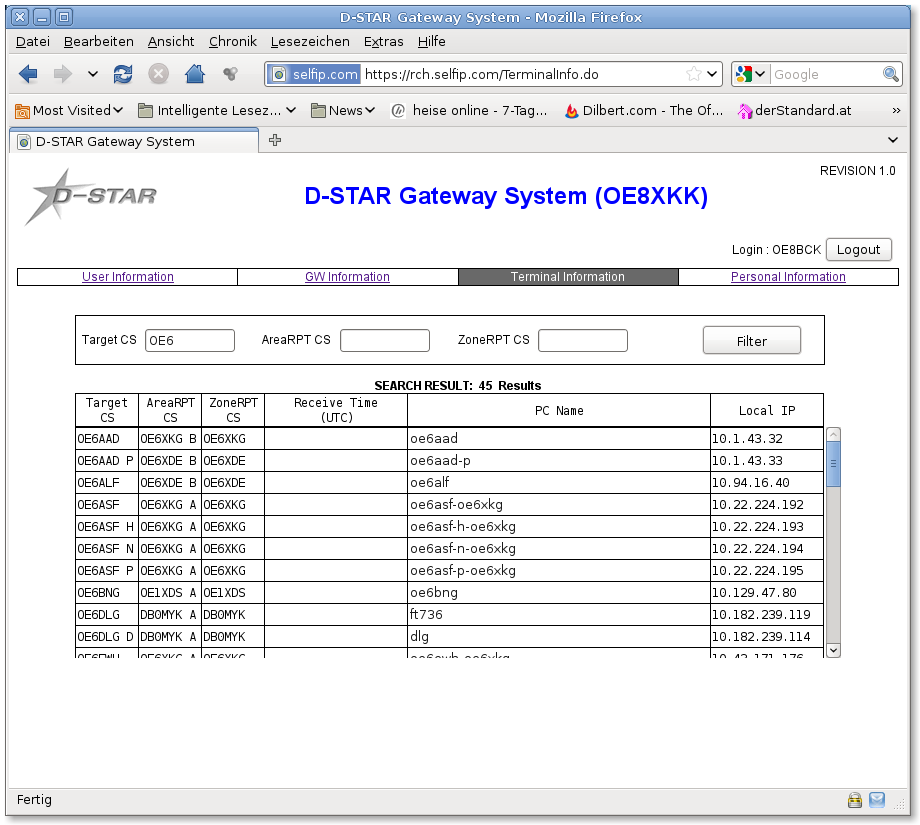920x825 pixels.
Task: Click the Filter button
Action: 752,341
